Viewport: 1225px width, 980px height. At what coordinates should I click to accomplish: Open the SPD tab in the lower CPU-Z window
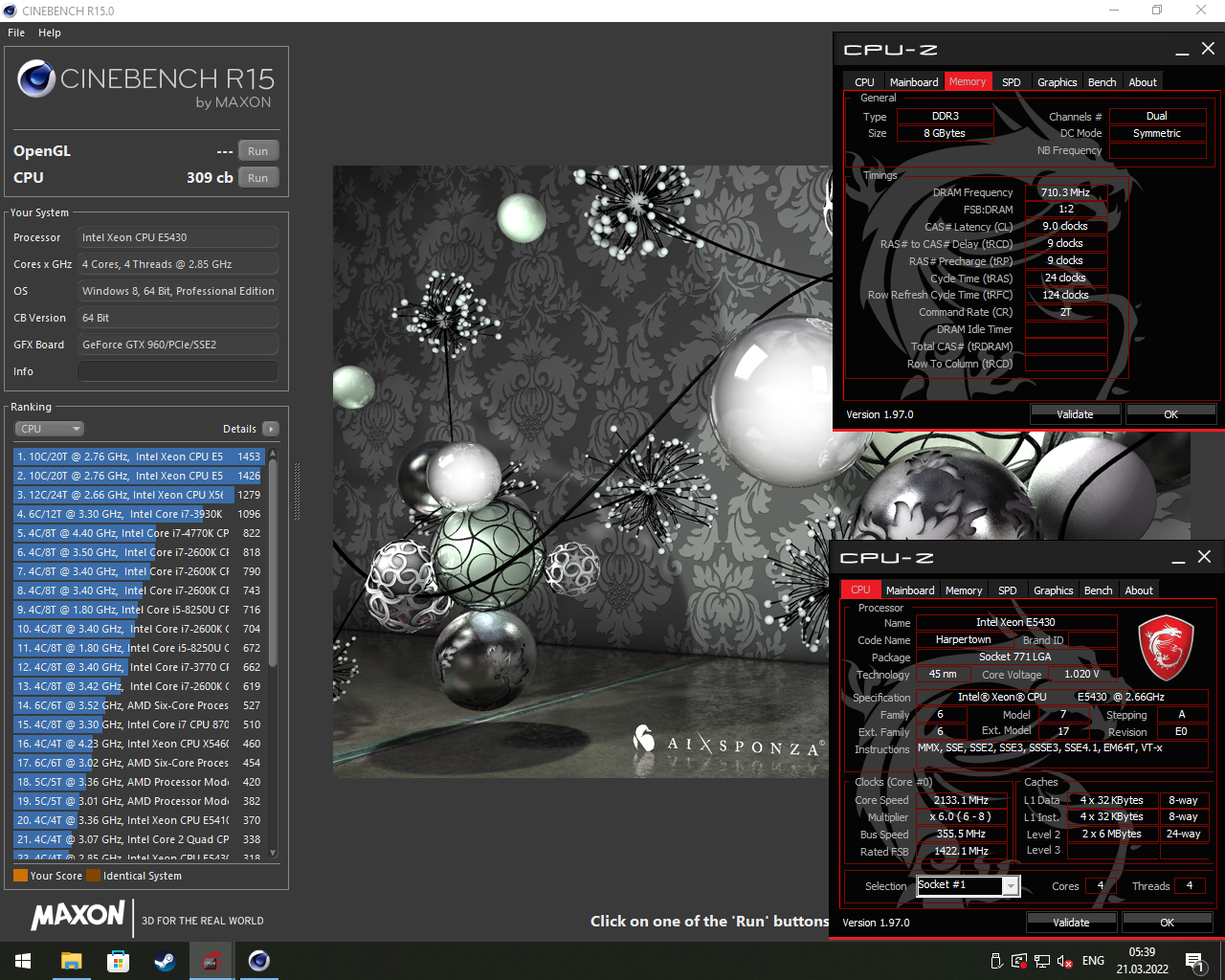pos(1008,590)
